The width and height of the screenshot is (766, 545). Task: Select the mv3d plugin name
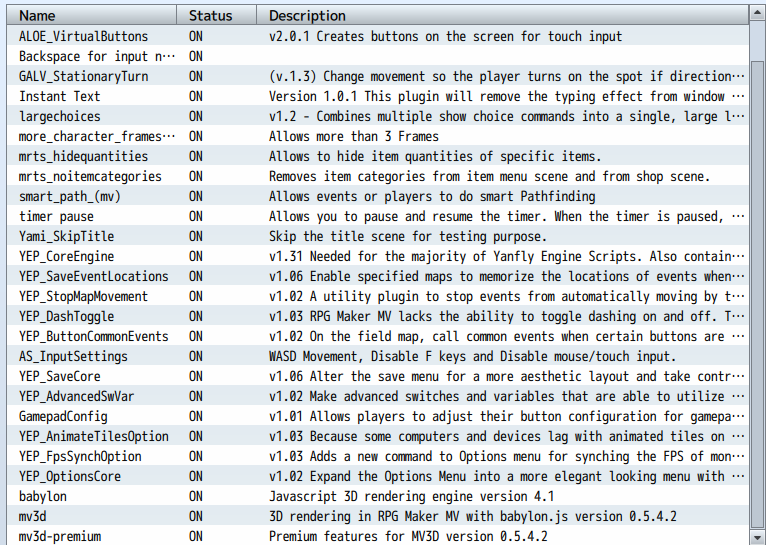tap(33, 517)
